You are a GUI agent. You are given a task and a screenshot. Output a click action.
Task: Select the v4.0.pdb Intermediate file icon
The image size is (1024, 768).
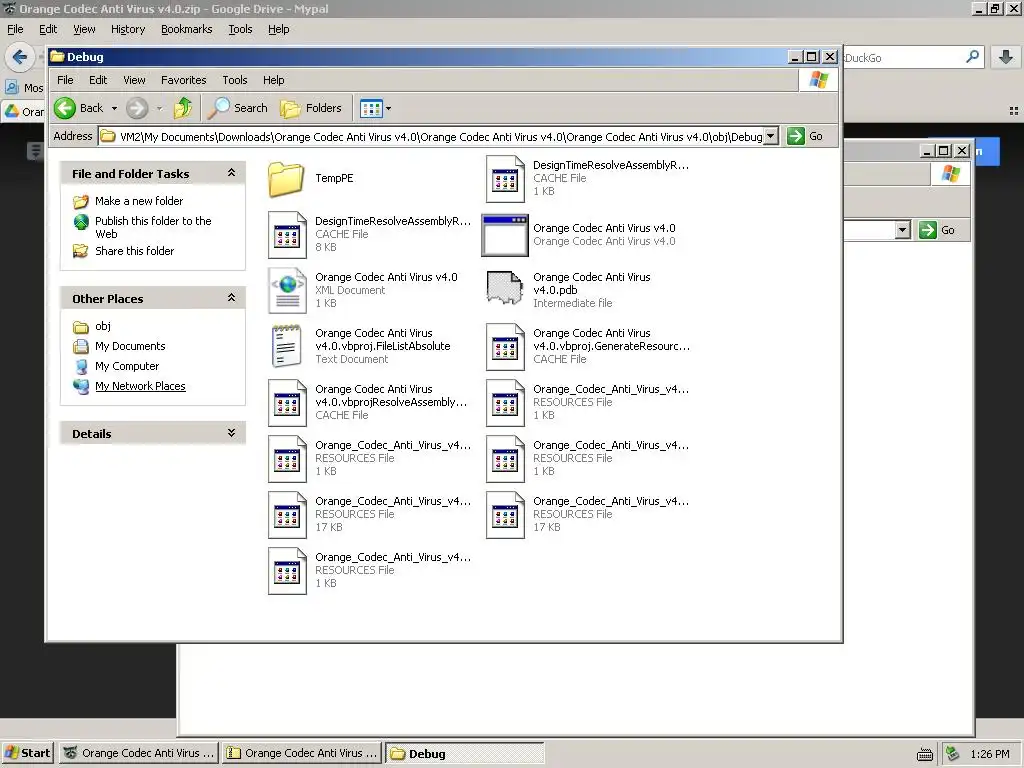click(x=505, y=288)
